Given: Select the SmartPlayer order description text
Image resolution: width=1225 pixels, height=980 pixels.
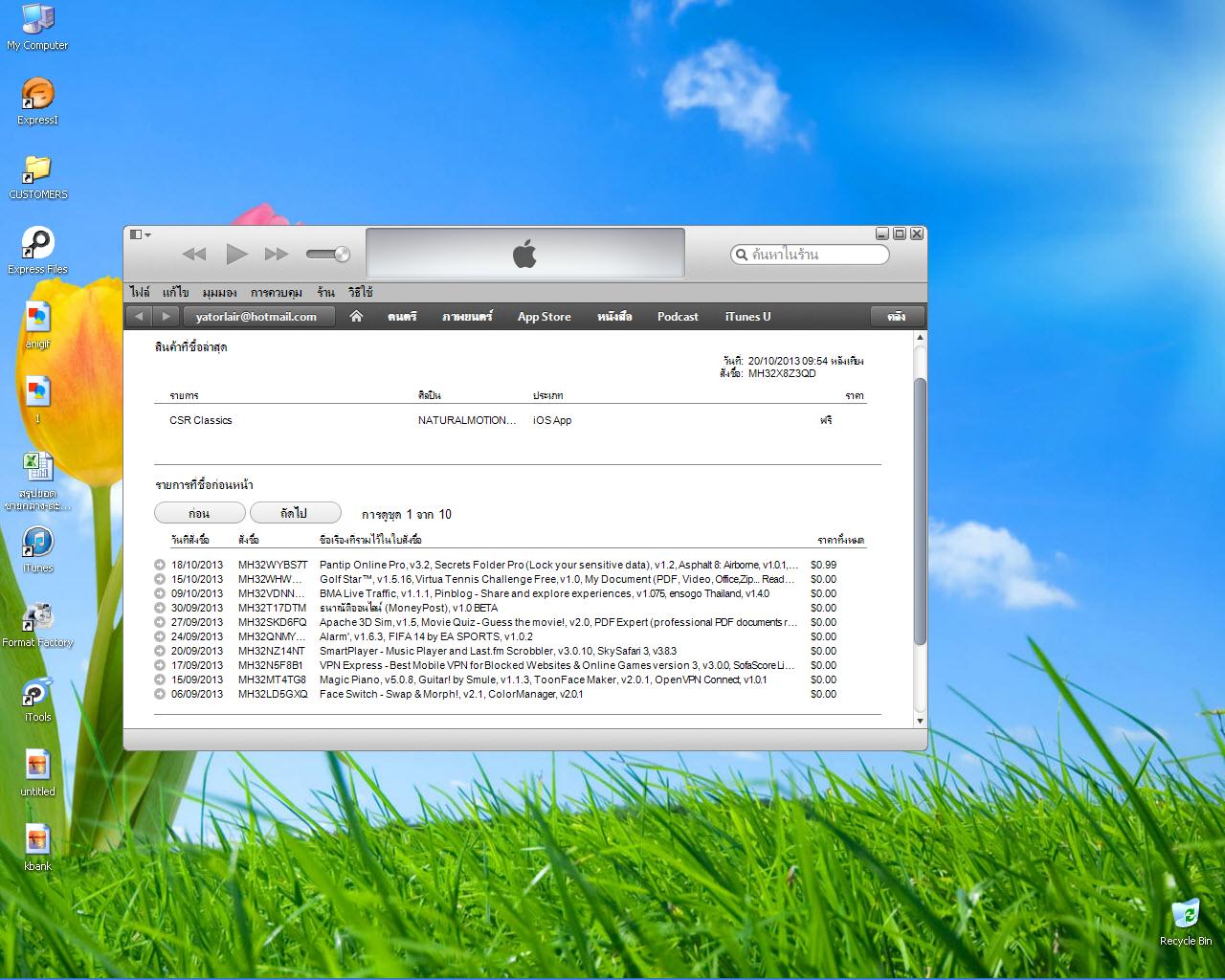Looking at the screenshot, I should click(x=498, y=651).
